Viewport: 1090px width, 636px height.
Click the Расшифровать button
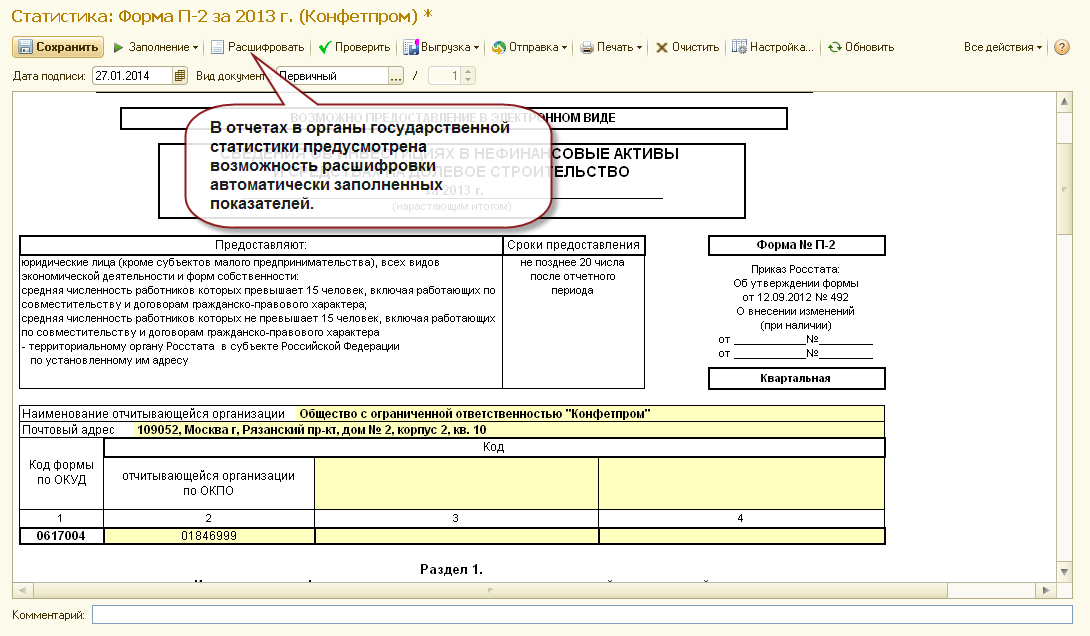coord(258,47)
